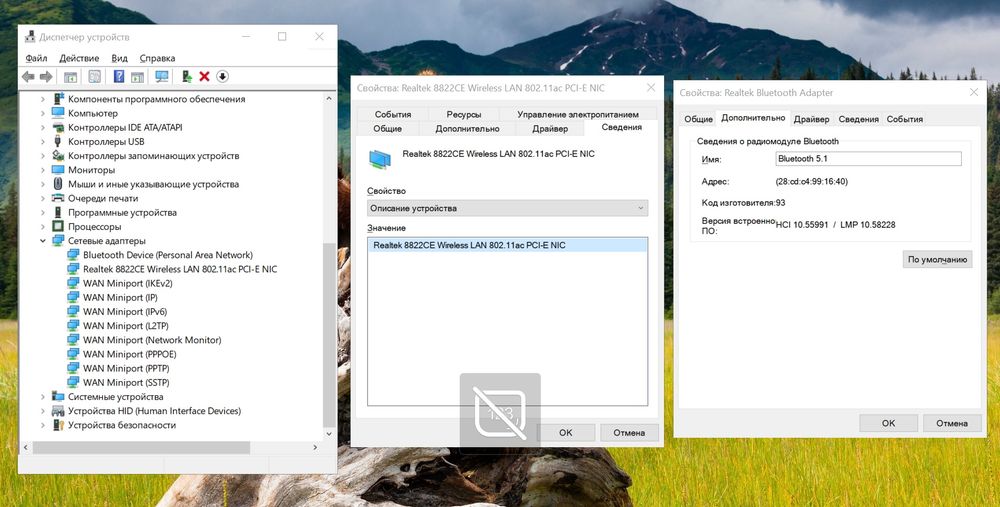Viewport: 1000px width, 507px height.
Task: Click Отмена in Realtek 8822CE properties
Action: (x=629, y=432)
